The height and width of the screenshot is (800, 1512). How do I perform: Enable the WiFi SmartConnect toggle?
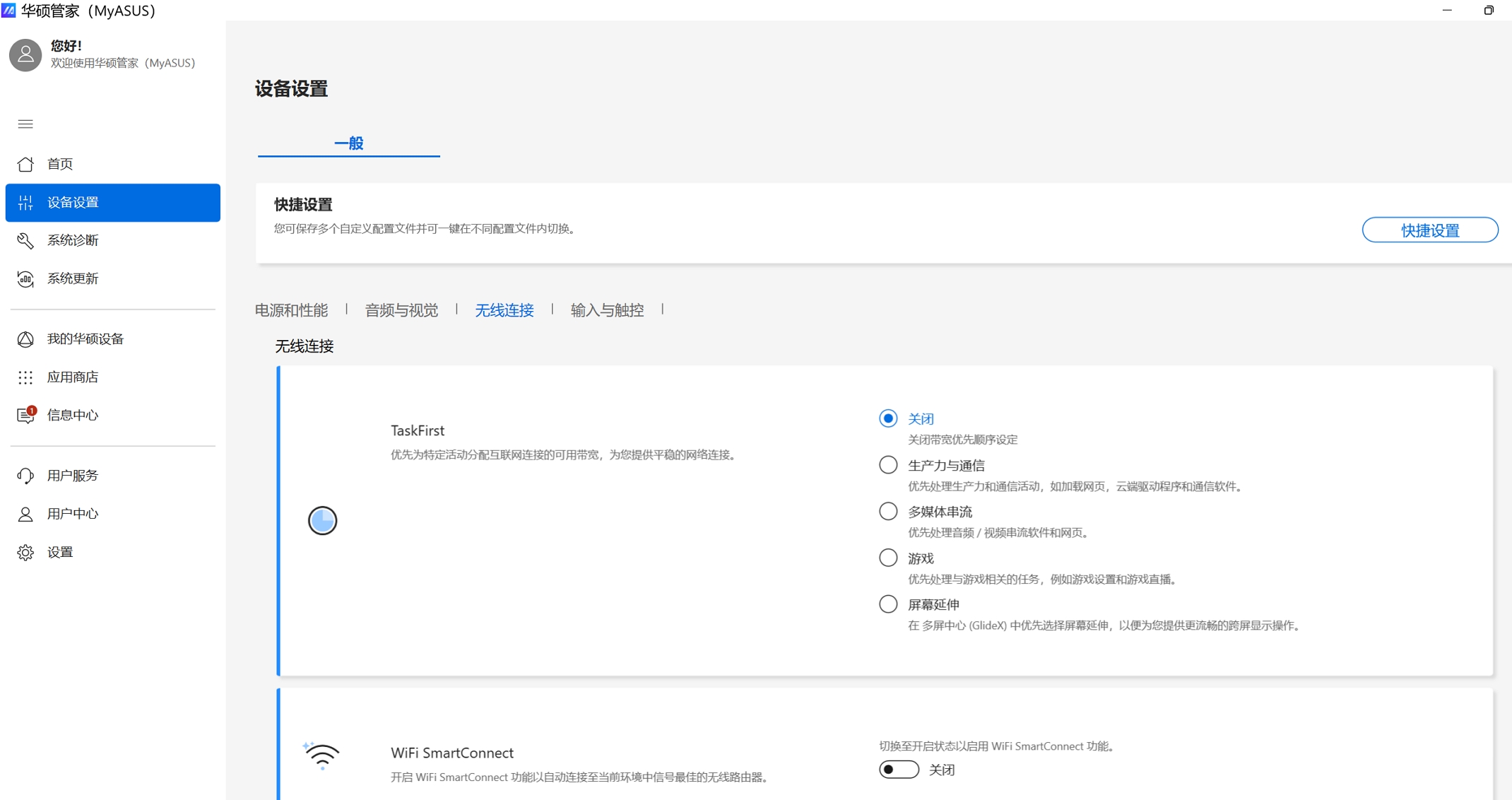point(899,770)
